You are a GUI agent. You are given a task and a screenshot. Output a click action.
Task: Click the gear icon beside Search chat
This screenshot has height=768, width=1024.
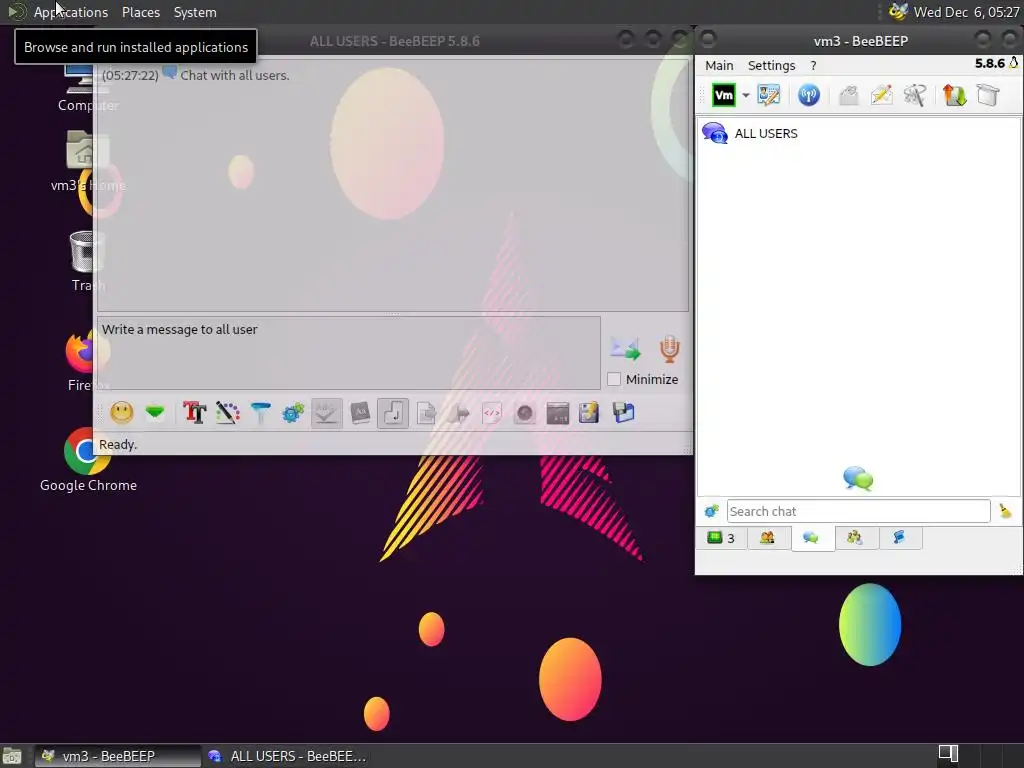(711, 511)
